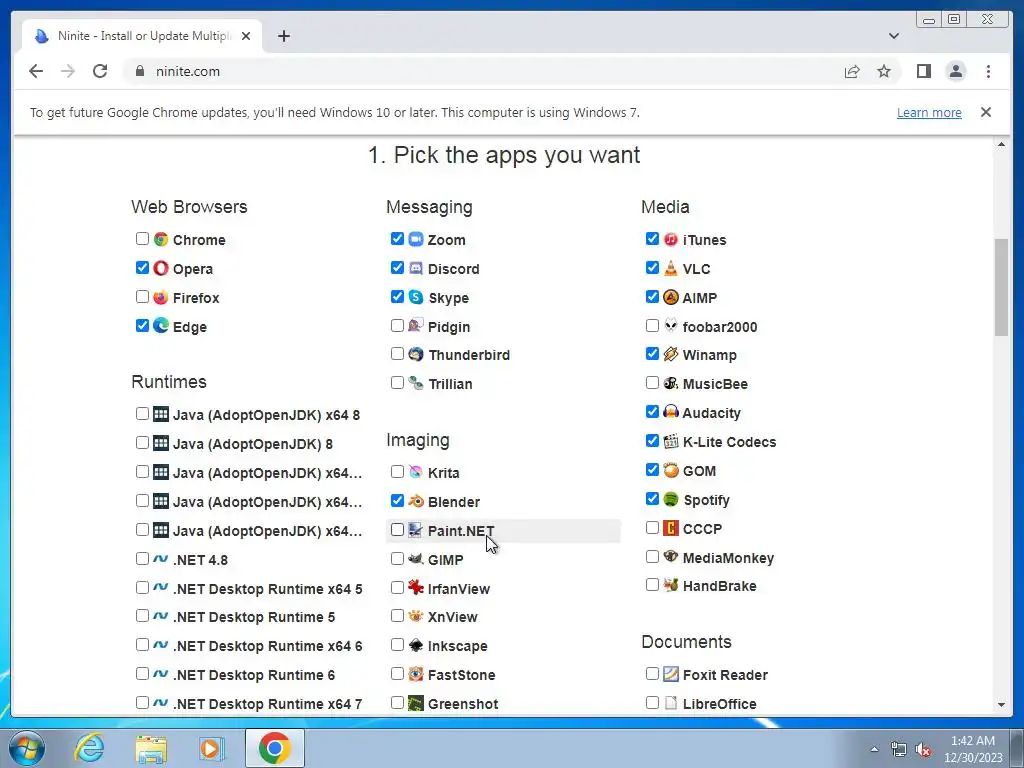Viewport: 1024px width, 768px height.
Task: Click the iTunes app icon
Action: click(x=671, y=239)
